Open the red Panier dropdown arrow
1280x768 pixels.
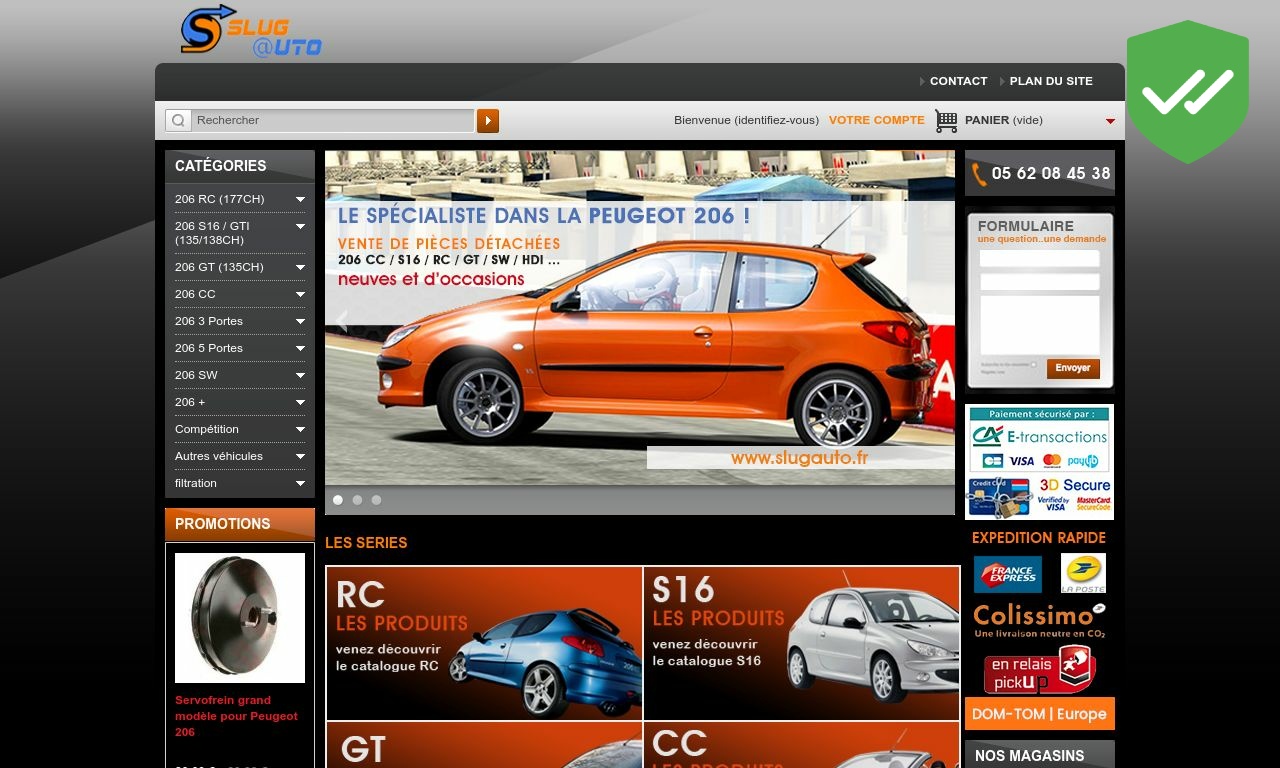coord(1110,122)
